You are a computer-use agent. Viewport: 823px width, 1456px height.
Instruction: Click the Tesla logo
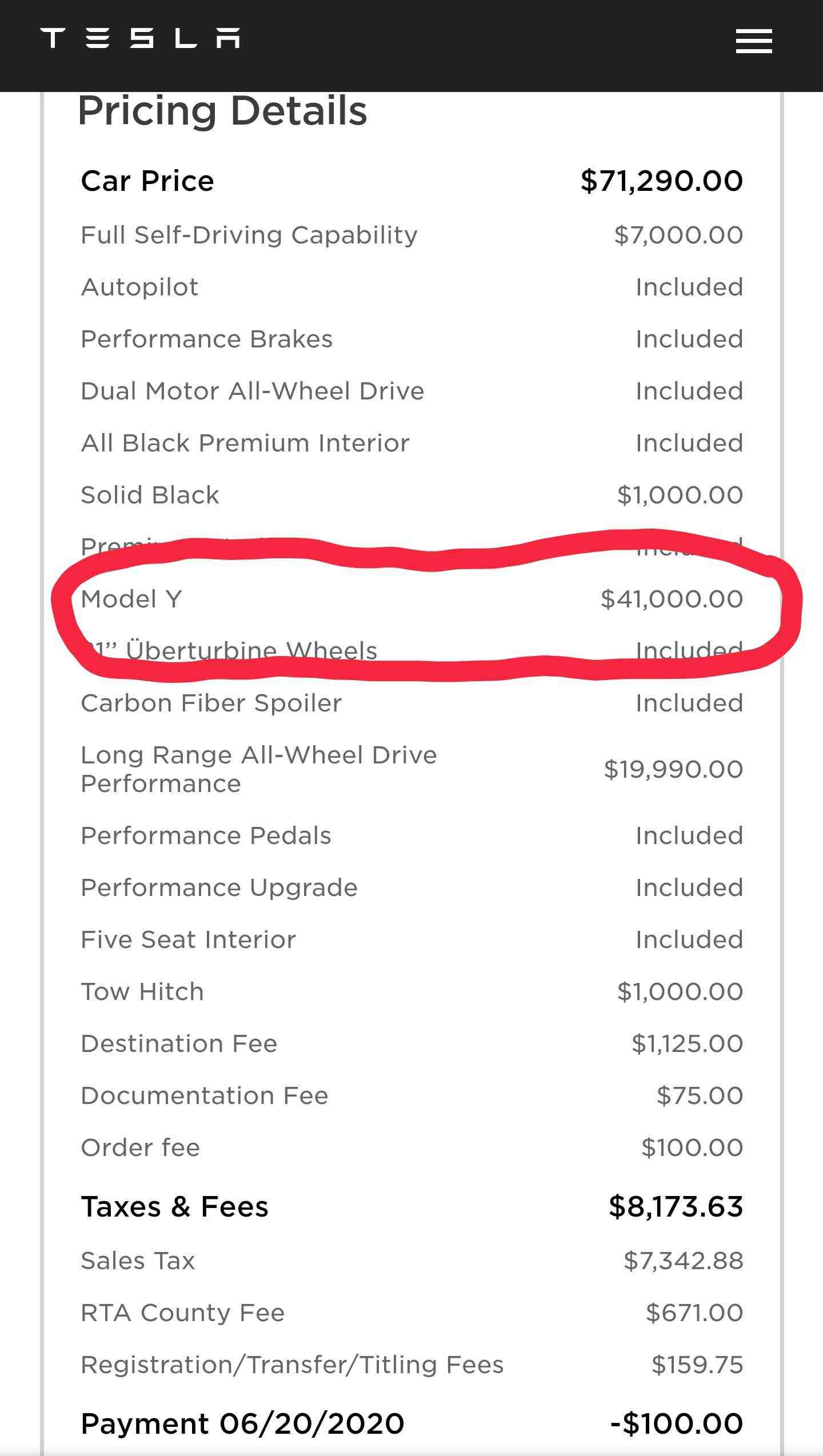pyautogui.click(x=141, y=38)
